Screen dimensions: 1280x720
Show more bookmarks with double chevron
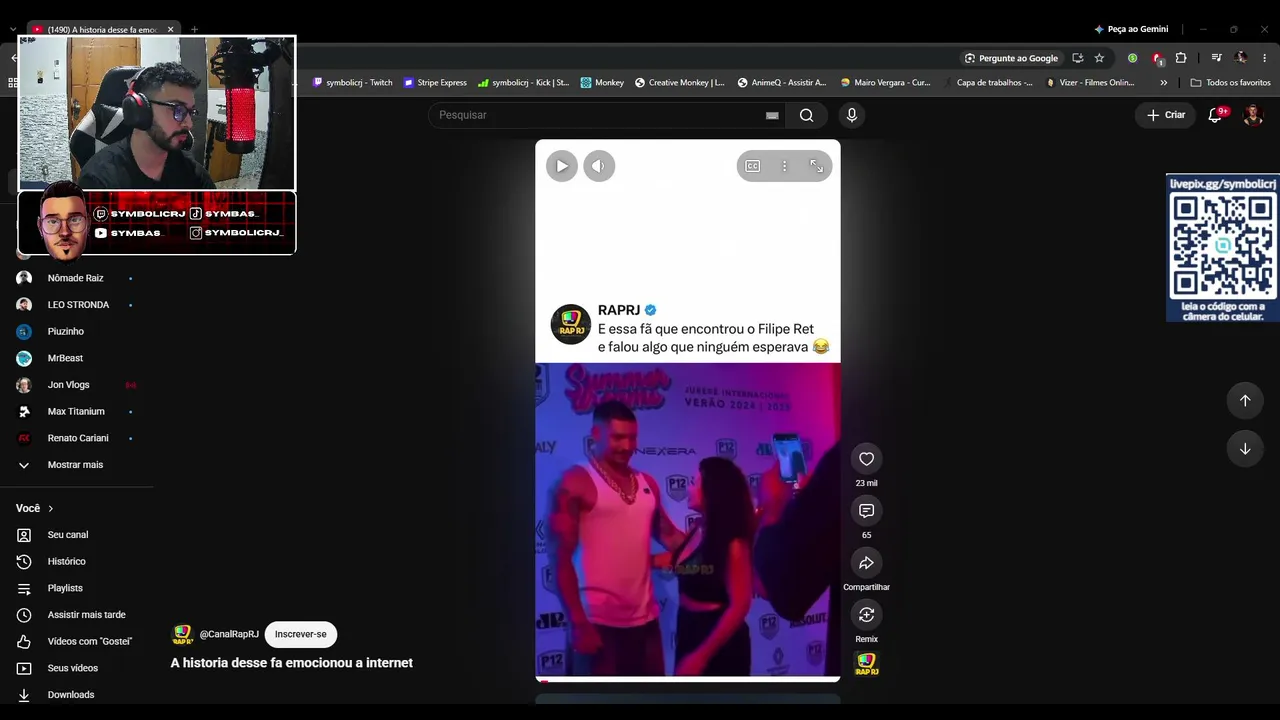(1163, 83)
